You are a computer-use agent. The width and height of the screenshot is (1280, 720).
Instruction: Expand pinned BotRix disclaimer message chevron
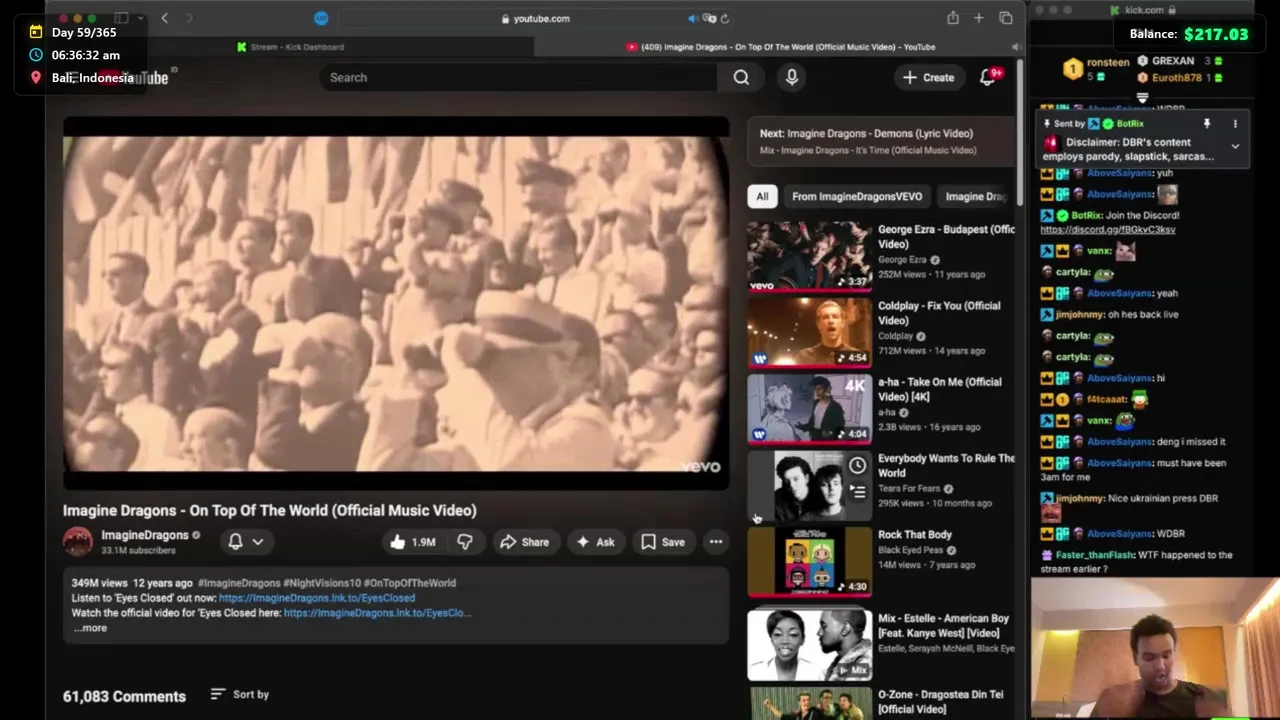click(1235, 146)
